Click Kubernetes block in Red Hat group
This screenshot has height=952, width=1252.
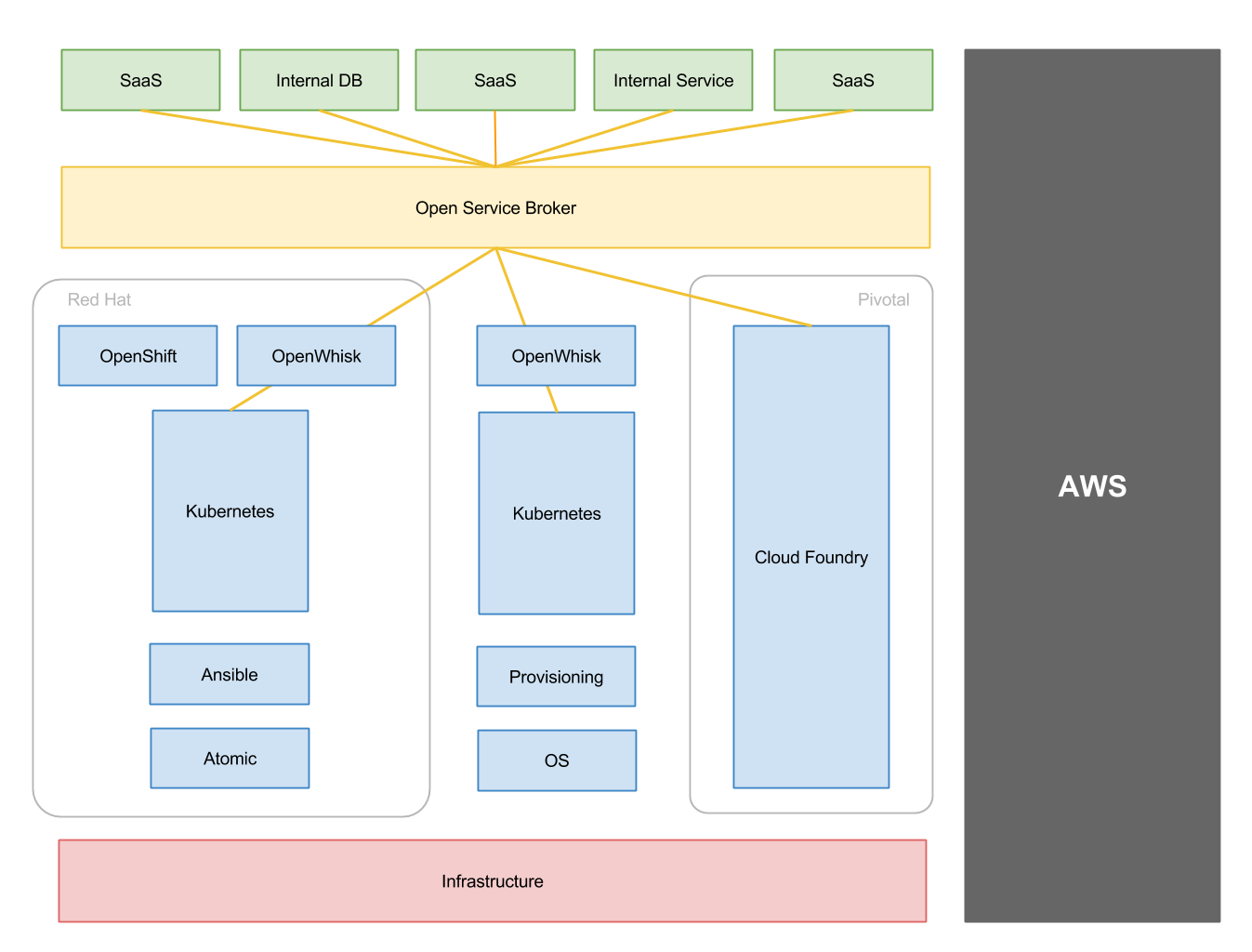pos(231,510)
